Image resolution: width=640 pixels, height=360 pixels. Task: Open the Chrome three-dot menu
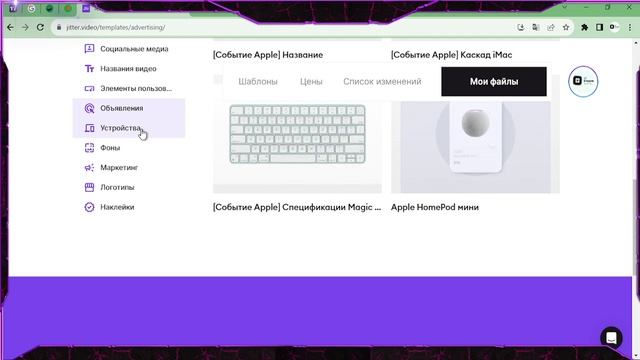(x=630, y=27)
